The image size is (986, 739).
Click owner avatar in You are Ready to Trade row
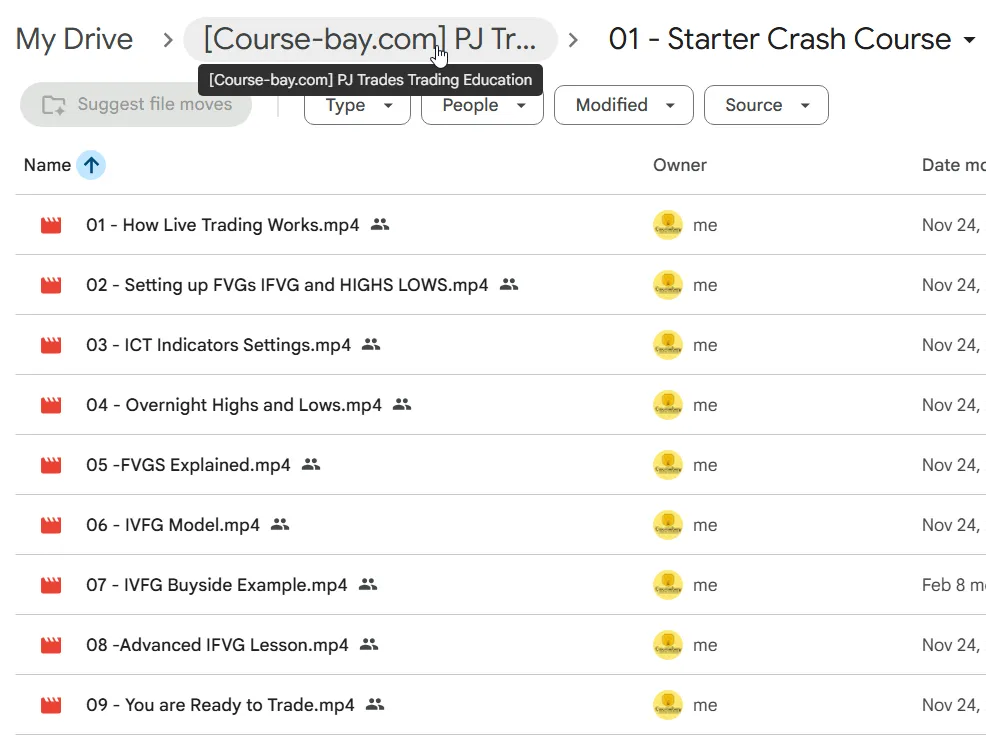point(668,705)
